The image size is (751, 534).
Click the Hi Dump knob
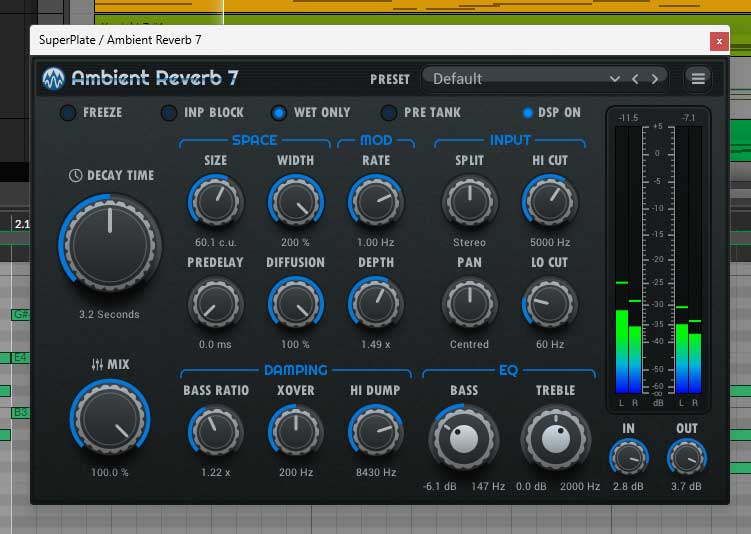[376, 431]
